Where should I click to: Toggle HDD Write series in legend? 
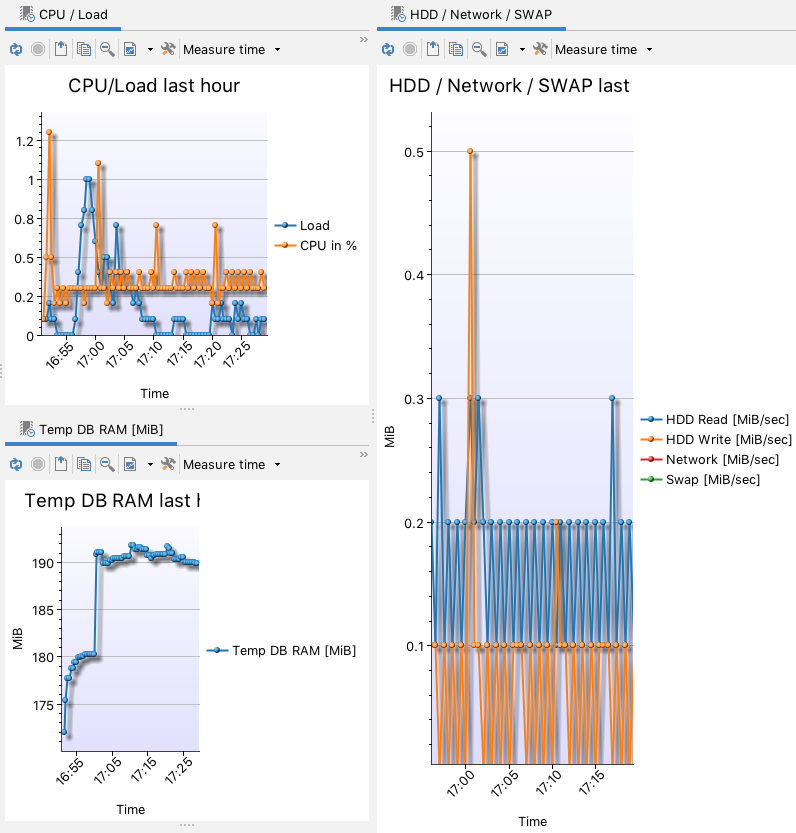(x=728, y=440)
